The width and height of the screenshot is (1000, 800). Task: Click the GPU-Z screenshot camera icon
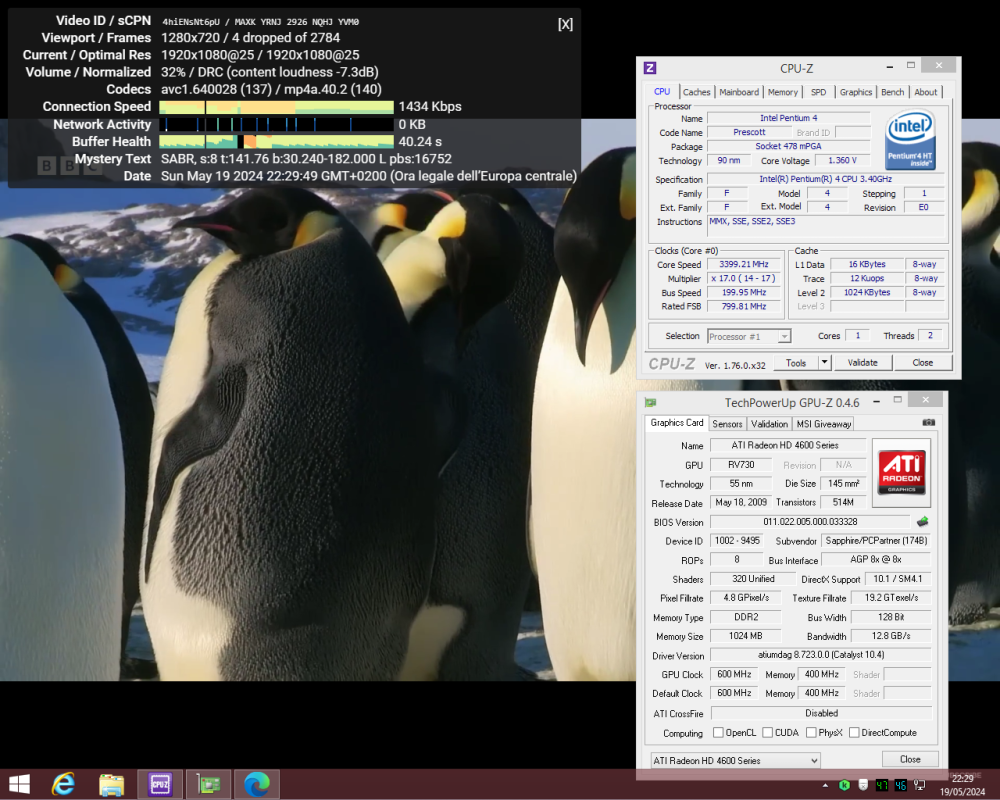point(929,423)
